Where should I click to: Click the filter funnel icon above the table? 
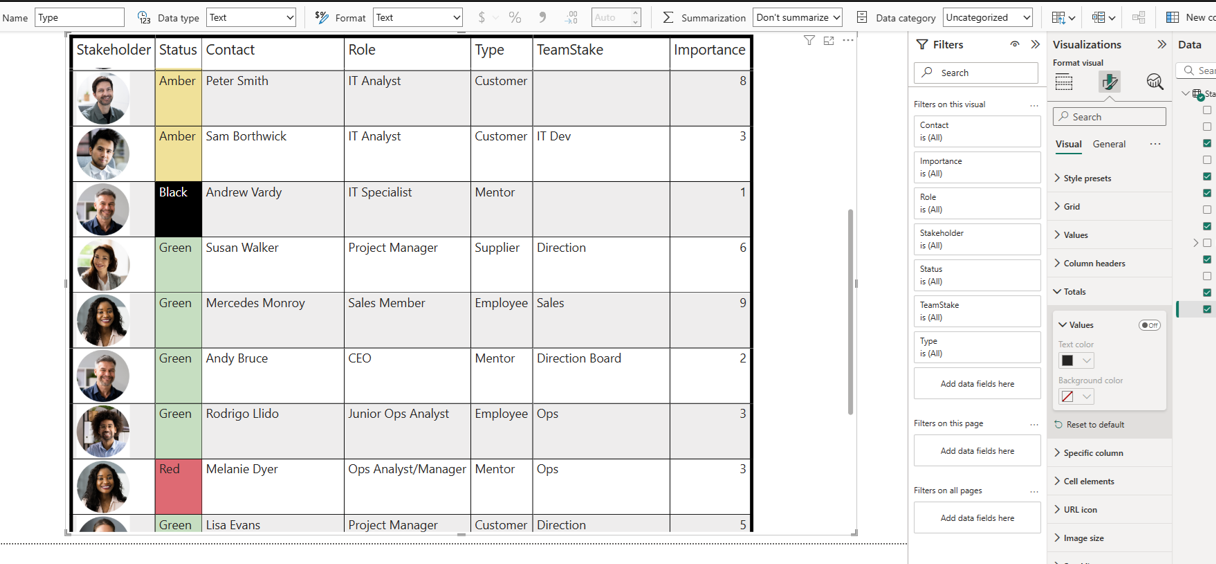(x=809, y=41)
